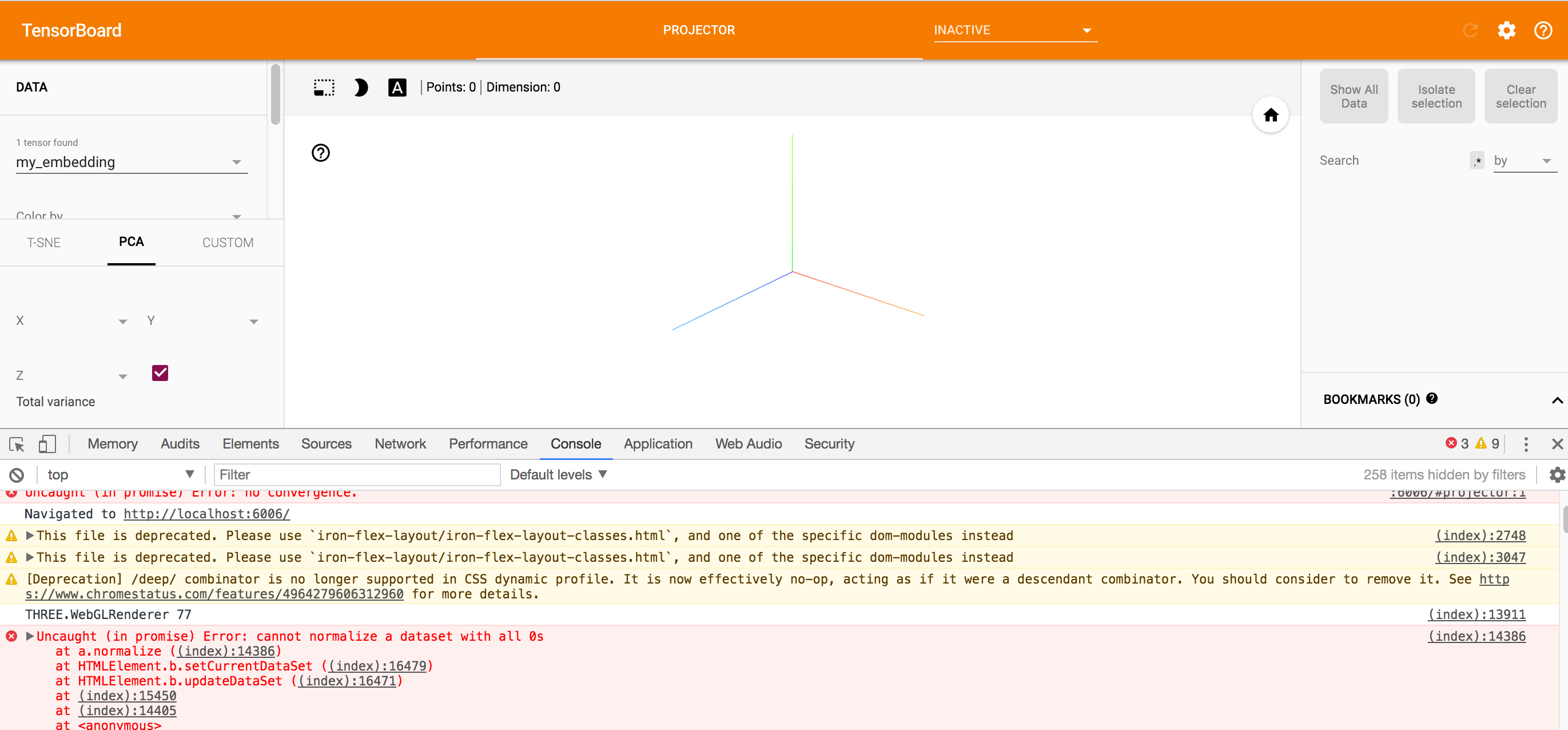Toggle regex search button
Viewport: 1568px width, 730px height.
[x=1477, y=161]
